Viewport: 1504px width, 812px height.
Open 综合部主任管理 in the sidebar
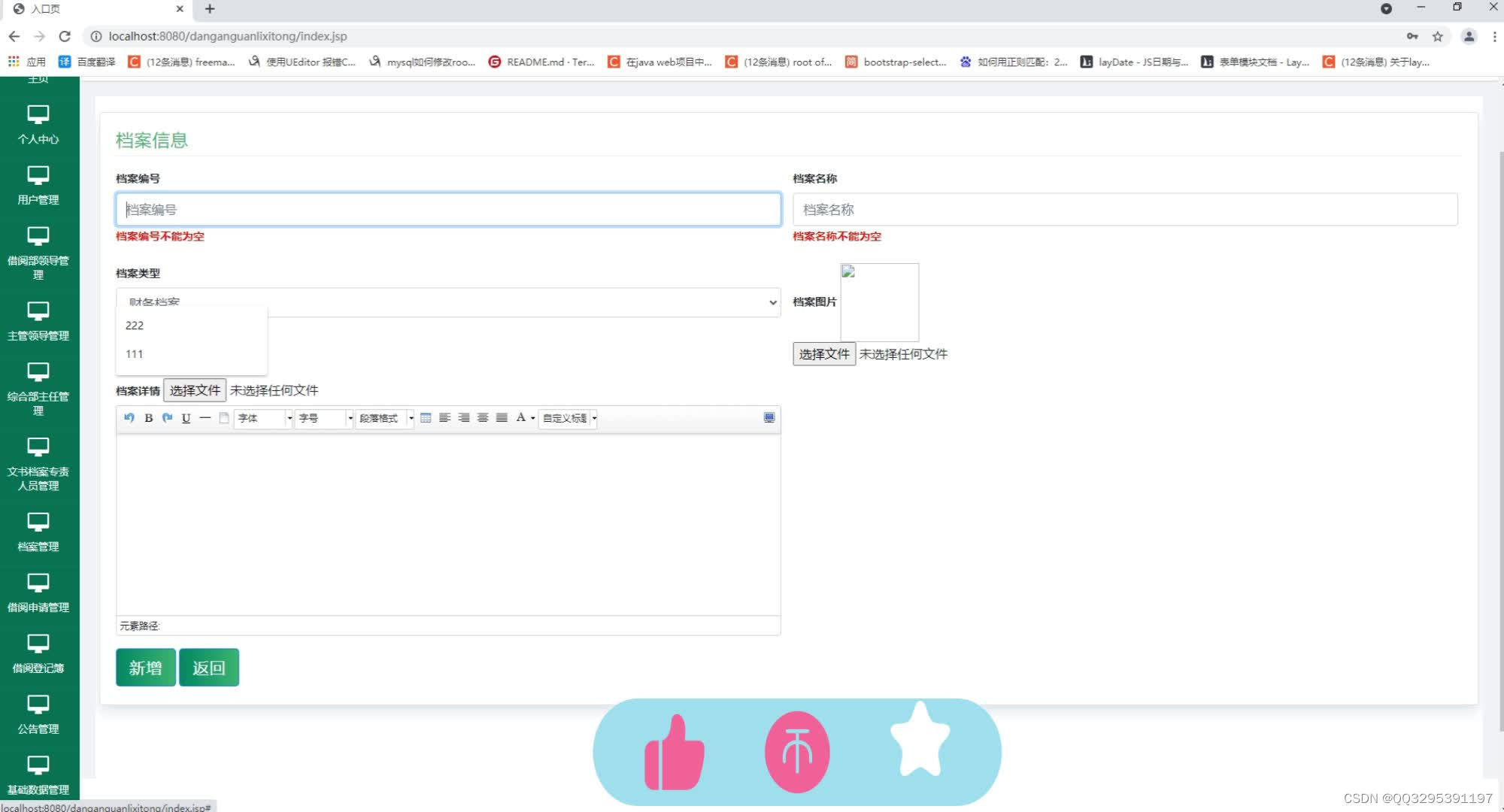tap(38, 389)
